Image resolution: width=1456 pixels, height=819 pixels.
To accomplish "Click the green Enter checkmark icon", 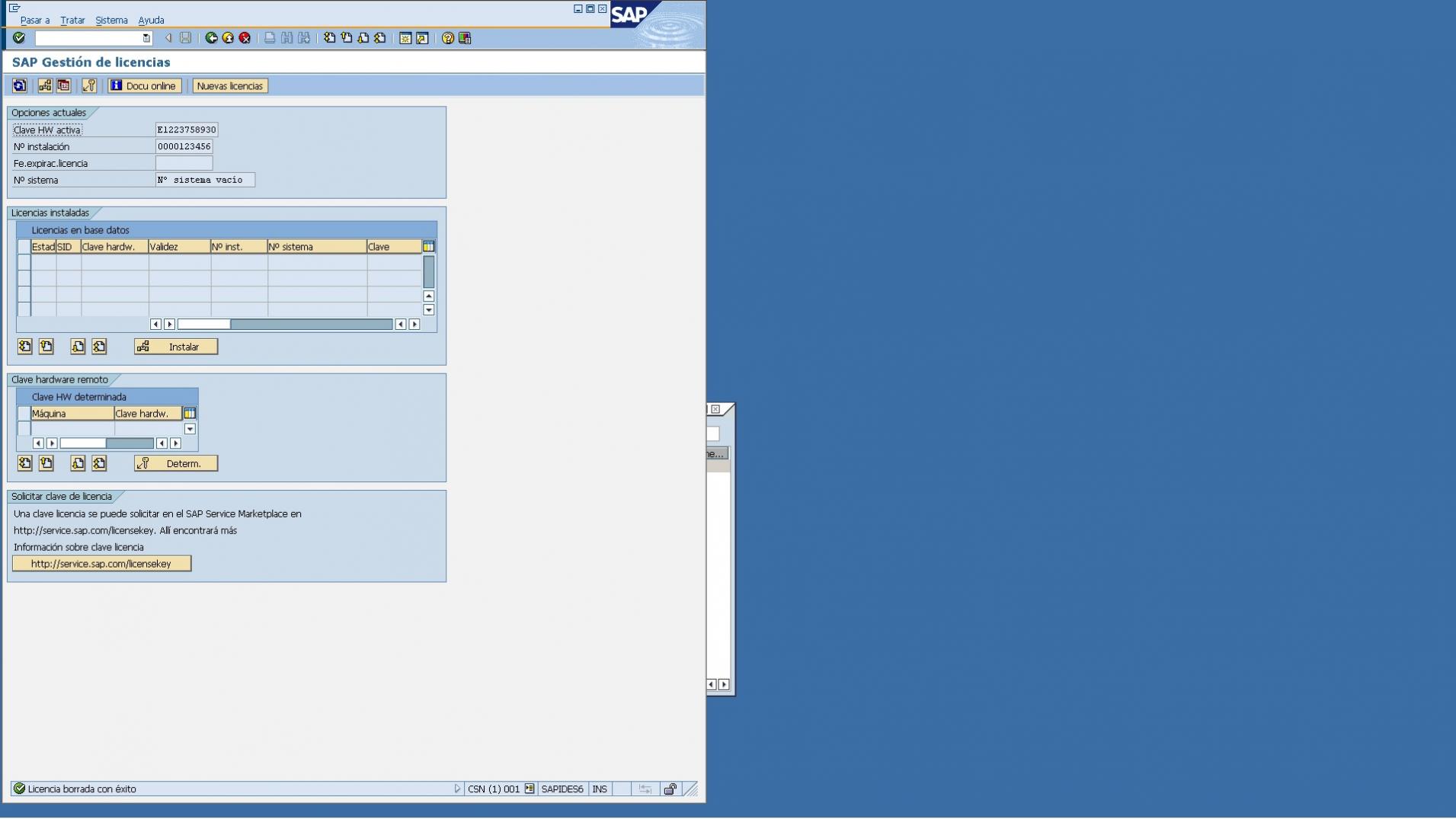I will click(19, 38).
